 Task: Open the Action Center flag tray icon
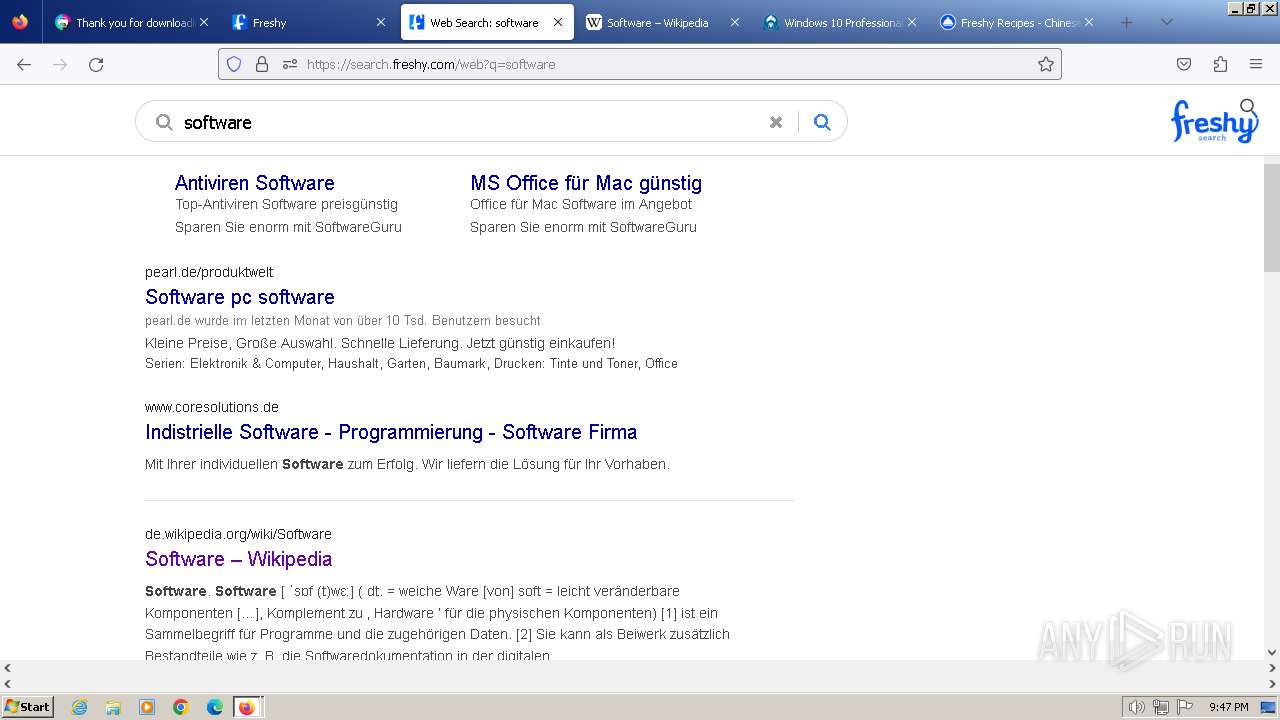1185,707
